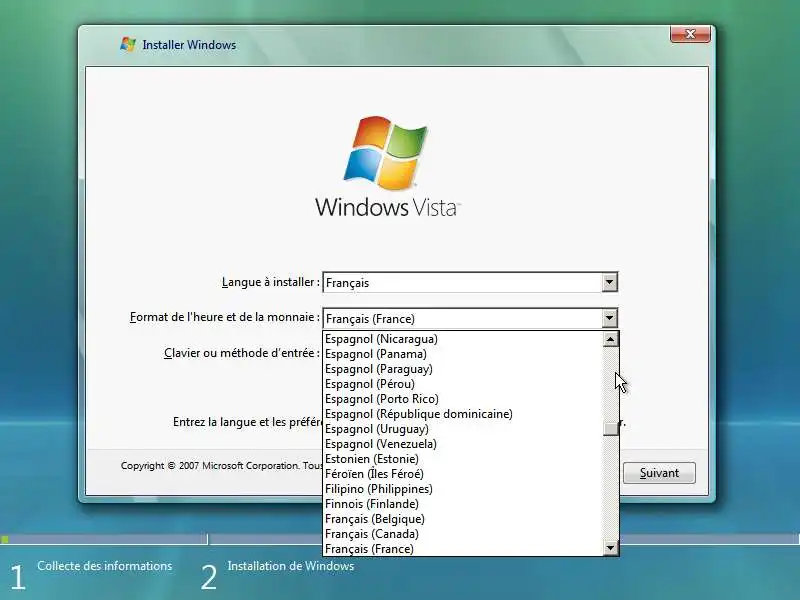The height and width of the screenshot is (600, 800).
Task: Click the Langue à installer combo box field
Action: click(x=470, y=282)
